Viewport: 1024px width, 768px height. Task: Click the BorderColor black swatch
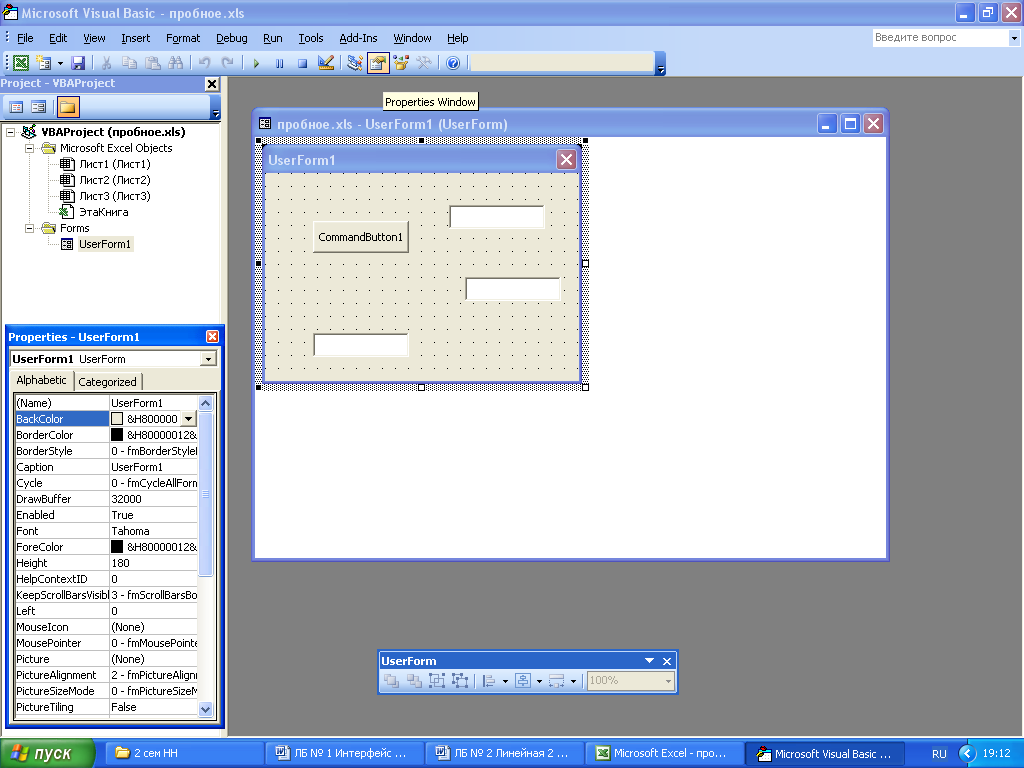tap(117, 435)
